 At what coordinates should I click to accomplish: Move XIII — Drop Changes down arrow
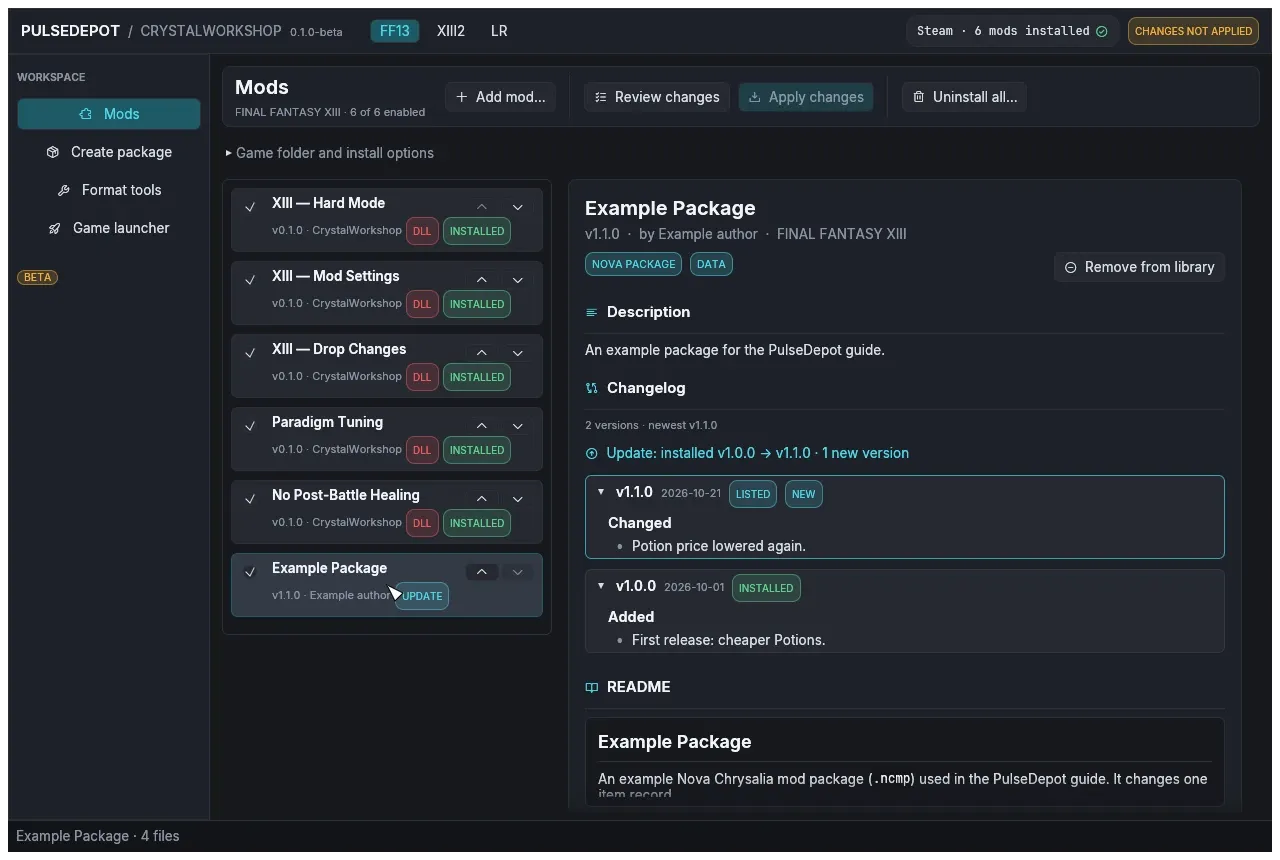click(517, 353)
